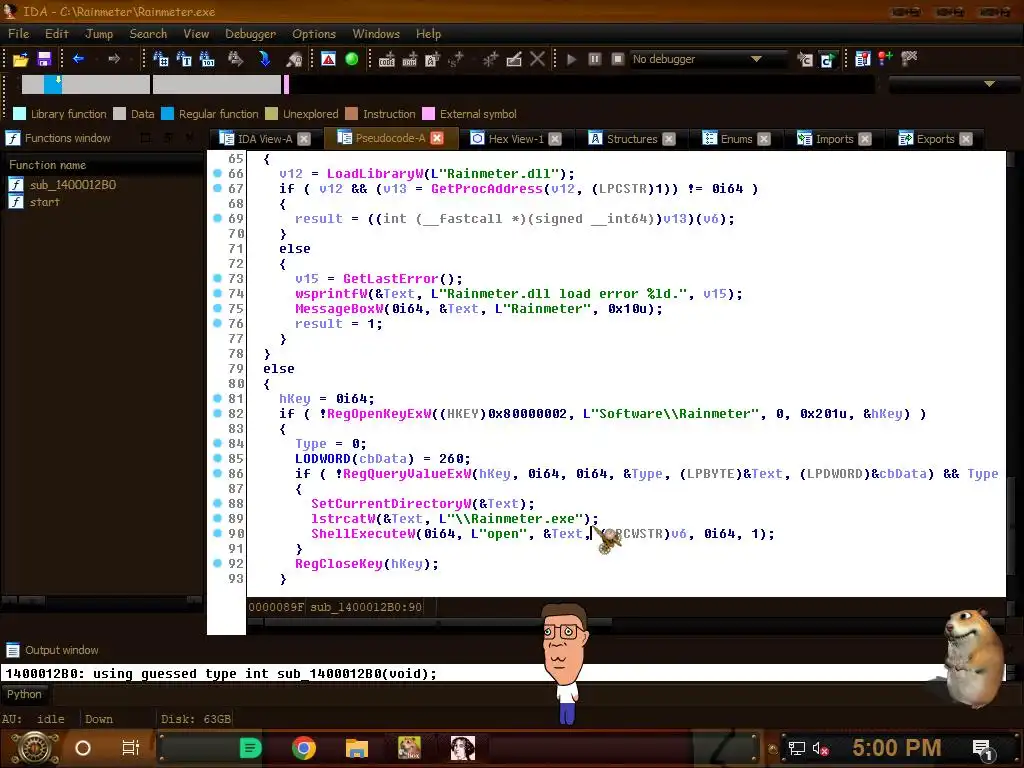
Task: Click the breakpoint list icon
Action: click(863, 59)
